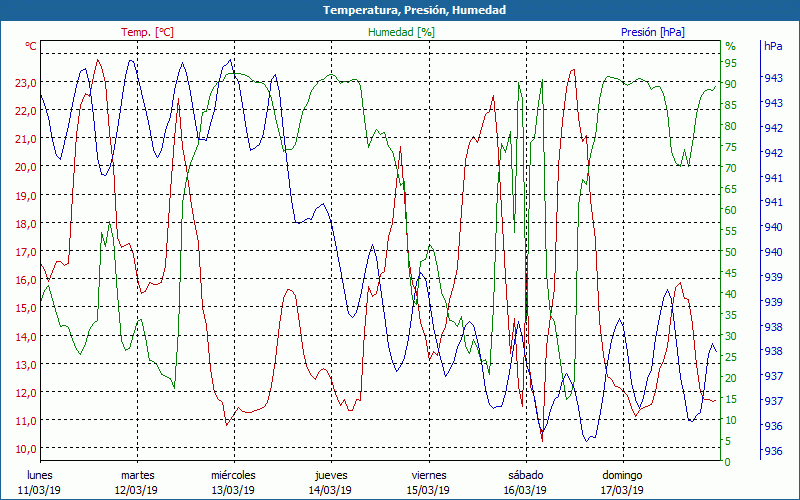This screenshot has width=800, height=500.
Task: Click the "11,0" temperature axis value
Action: [27, 420]
